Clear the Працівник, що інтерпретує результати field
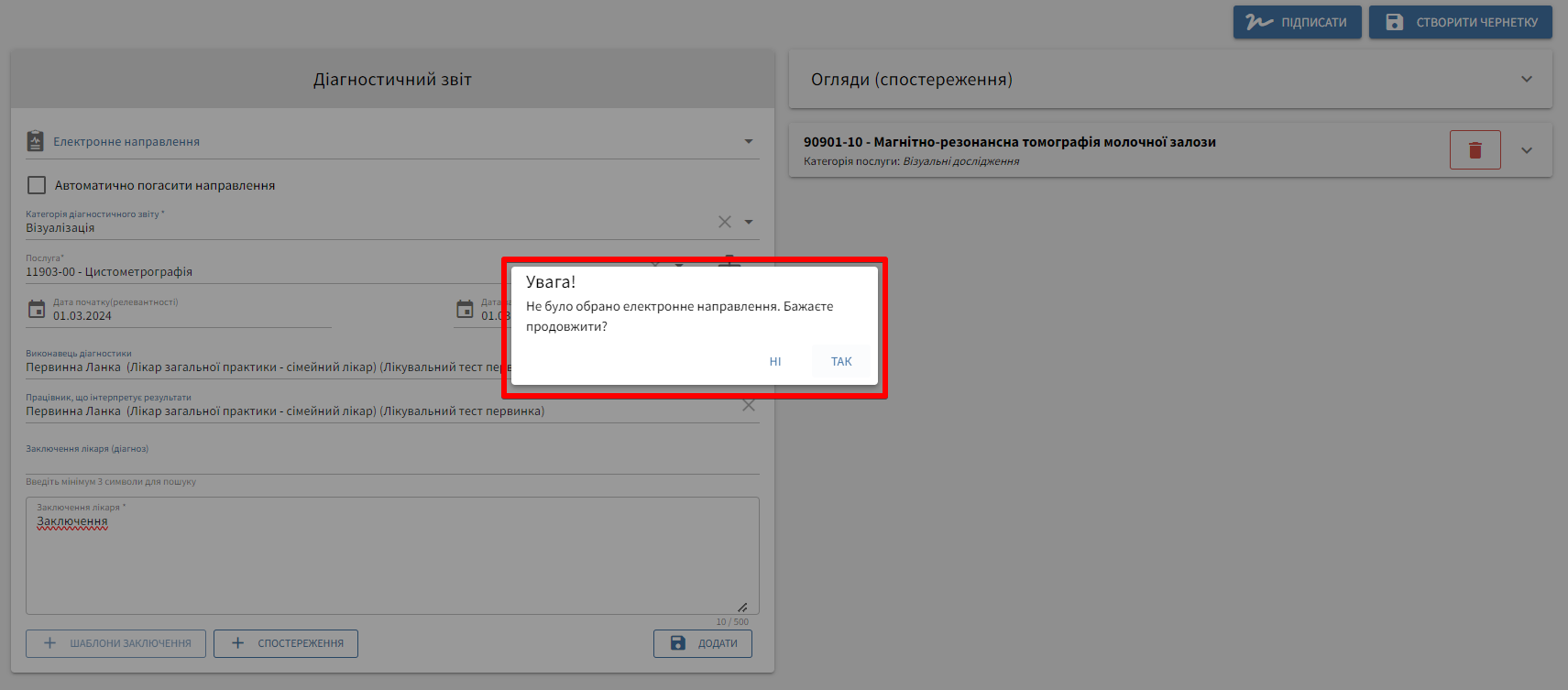 [749, 406]
